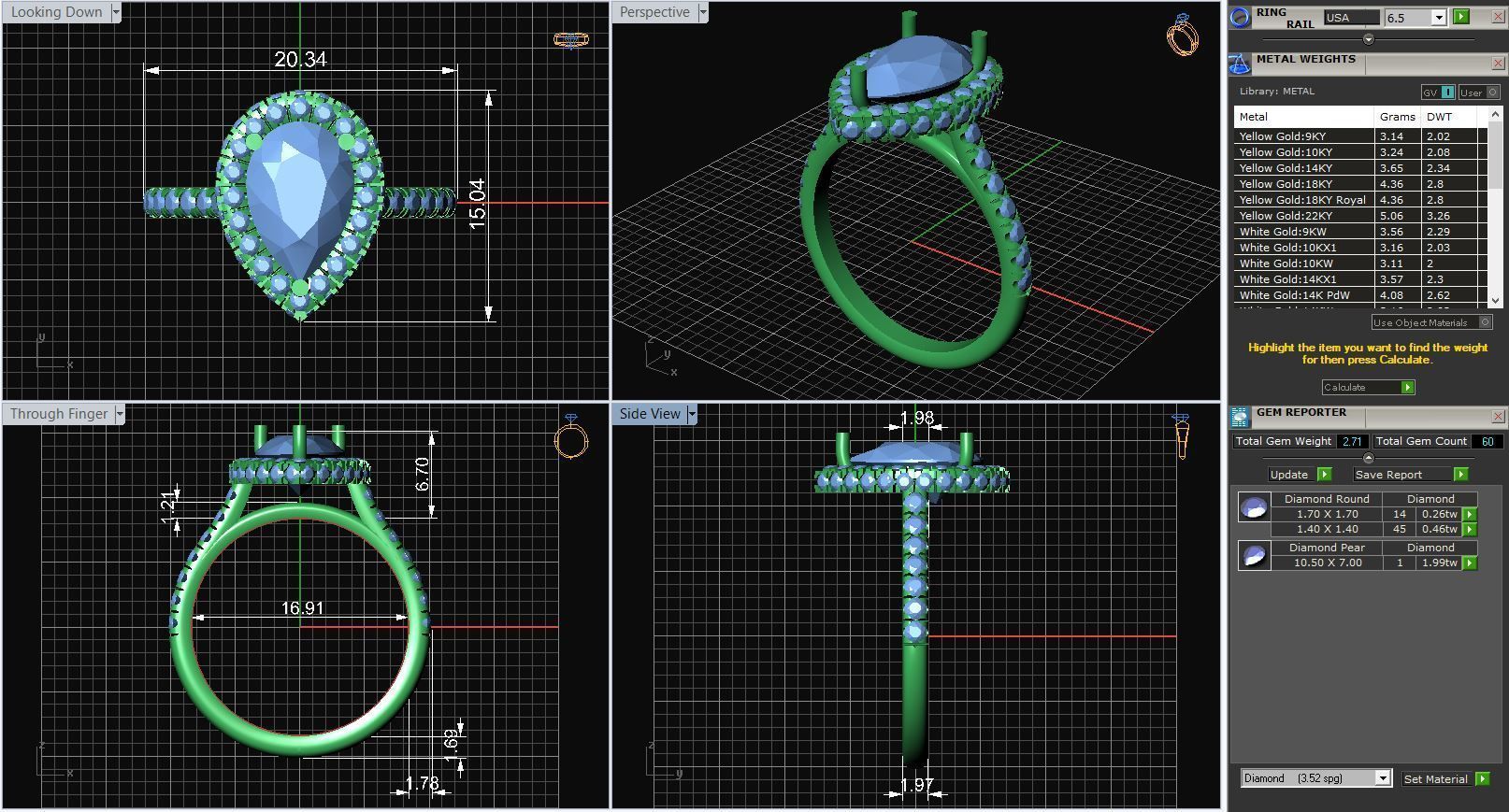Select the Yellow Gold:10KY row

click(x=1360, y=152)
